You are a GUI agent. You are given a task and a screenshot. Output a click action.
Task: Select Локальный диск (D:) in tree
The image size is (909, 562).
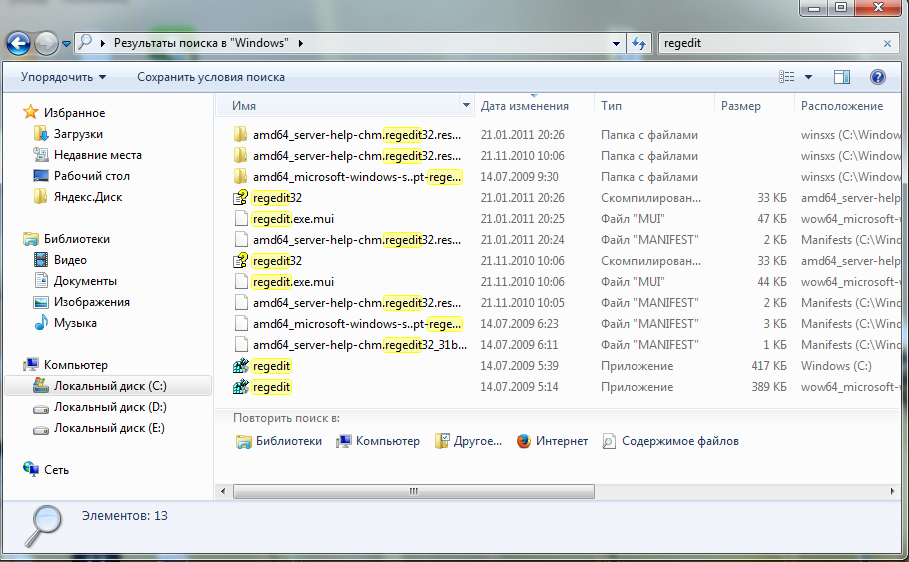tap(110, 407)
